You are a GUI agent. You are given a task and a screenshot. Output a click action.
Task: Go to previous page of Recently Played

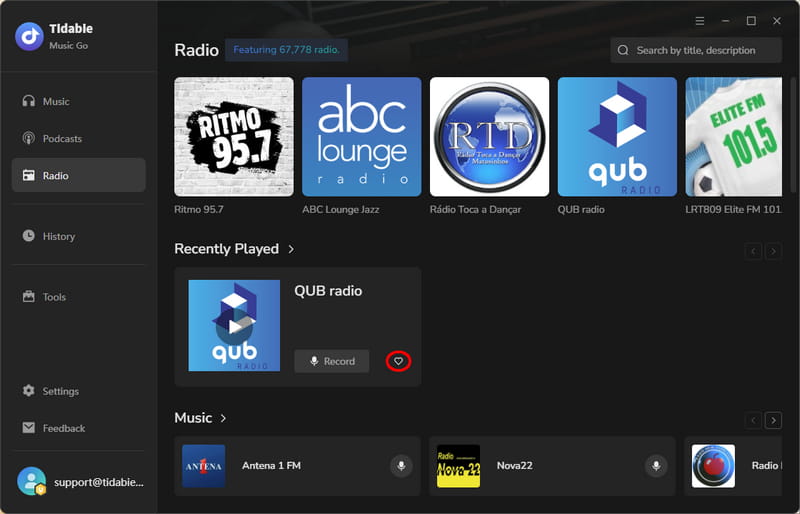click(x=753, y=251)
